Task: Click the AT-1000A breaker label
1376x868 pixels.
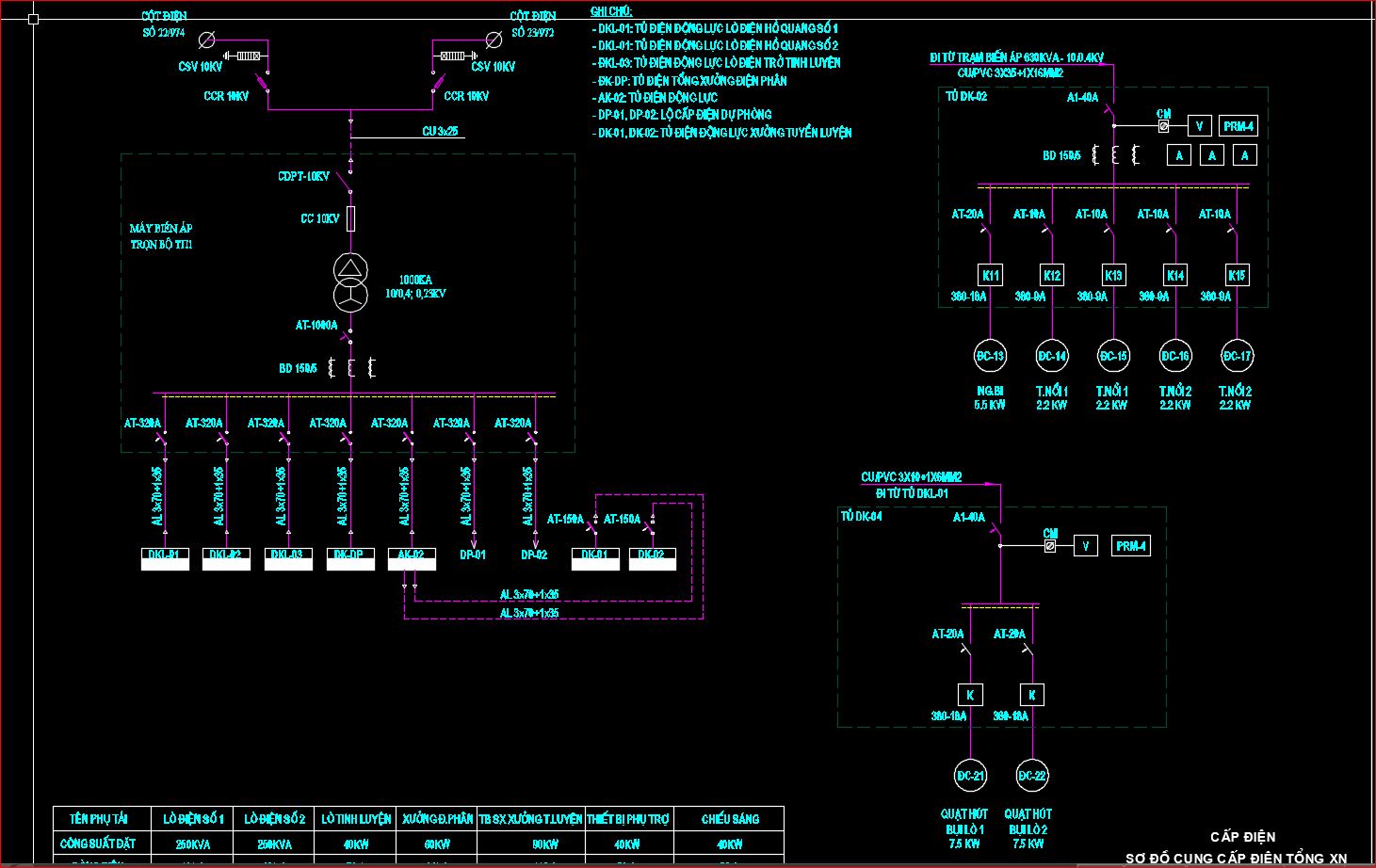Action: [316, 326]
